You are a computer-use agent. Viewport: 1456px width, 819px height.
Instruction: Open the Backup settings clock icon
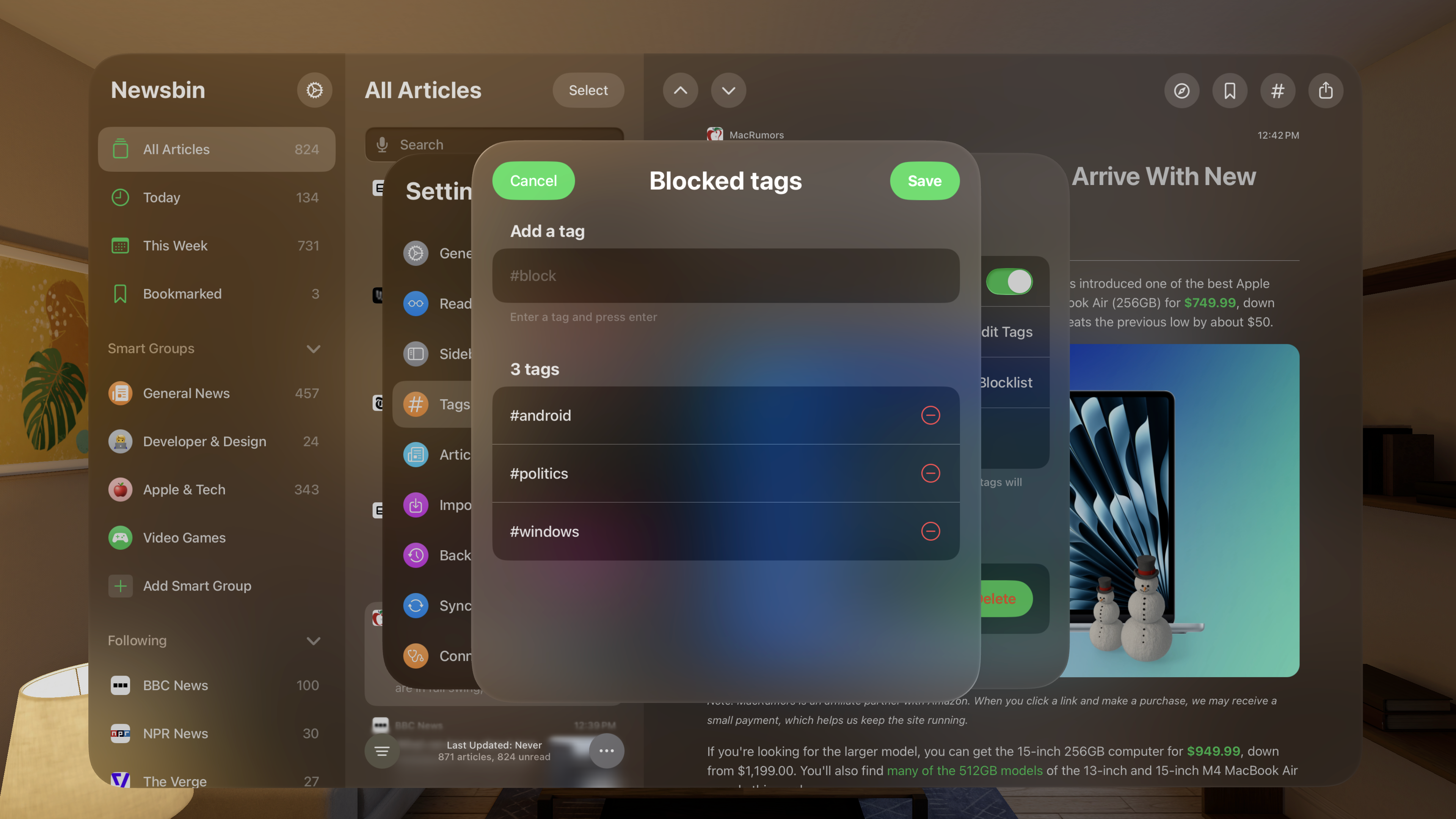(x=416, y=555)
